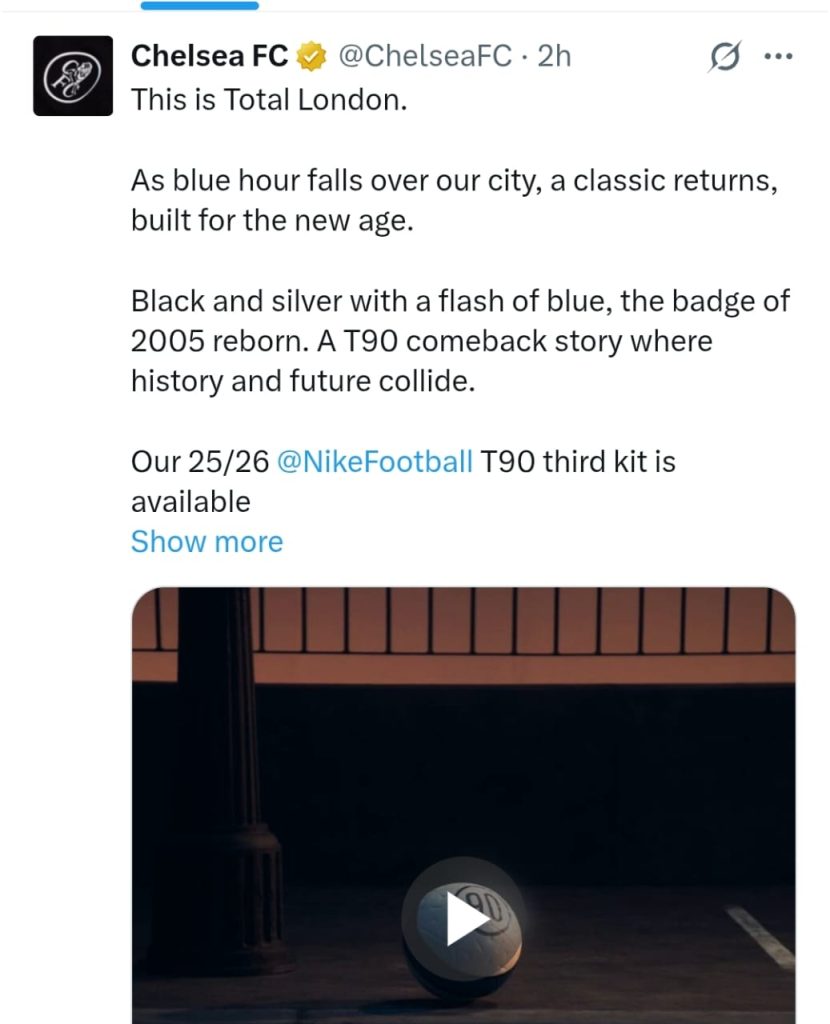Click 'T90 third kit is available' text
This screenshot has width=830, height=1024.
(x=403, y=481)
